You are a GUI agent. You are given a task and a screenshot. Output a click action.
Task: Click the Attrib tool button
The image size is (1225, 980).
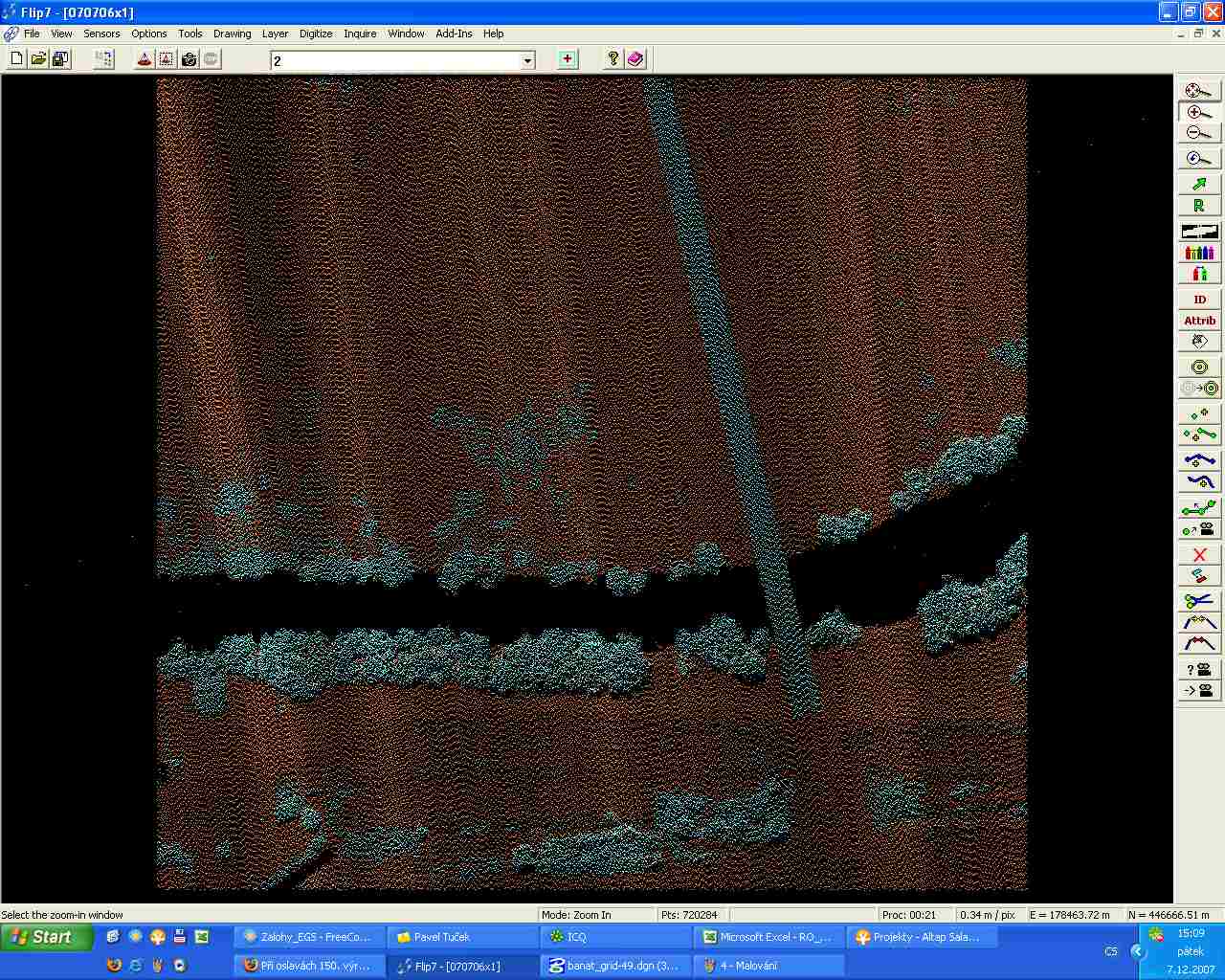point(1198,321)
